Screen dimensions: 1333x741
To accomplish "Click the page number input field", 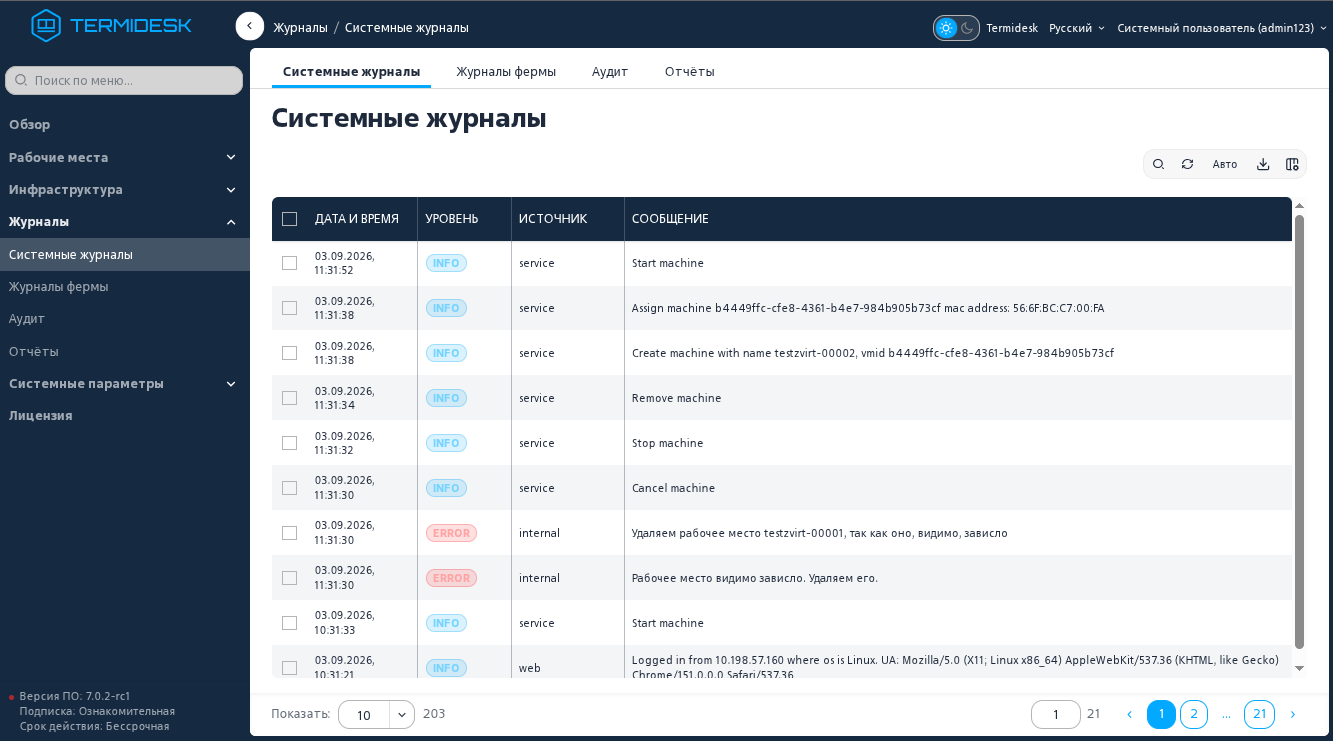I will pos(1056,714).
